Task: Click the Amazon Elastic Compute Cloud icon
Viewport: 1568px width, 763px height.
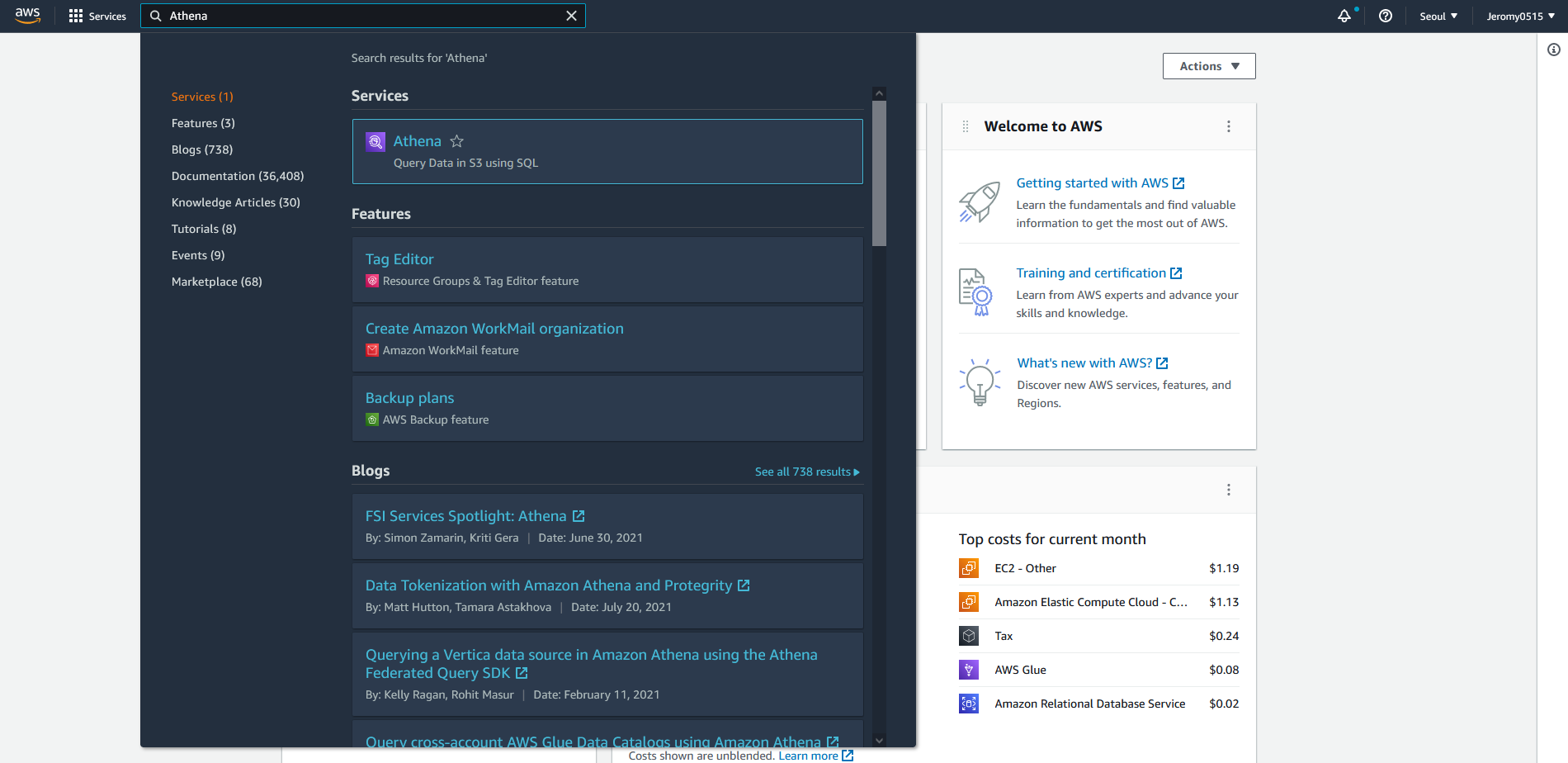Action: (x=969, y=602)
